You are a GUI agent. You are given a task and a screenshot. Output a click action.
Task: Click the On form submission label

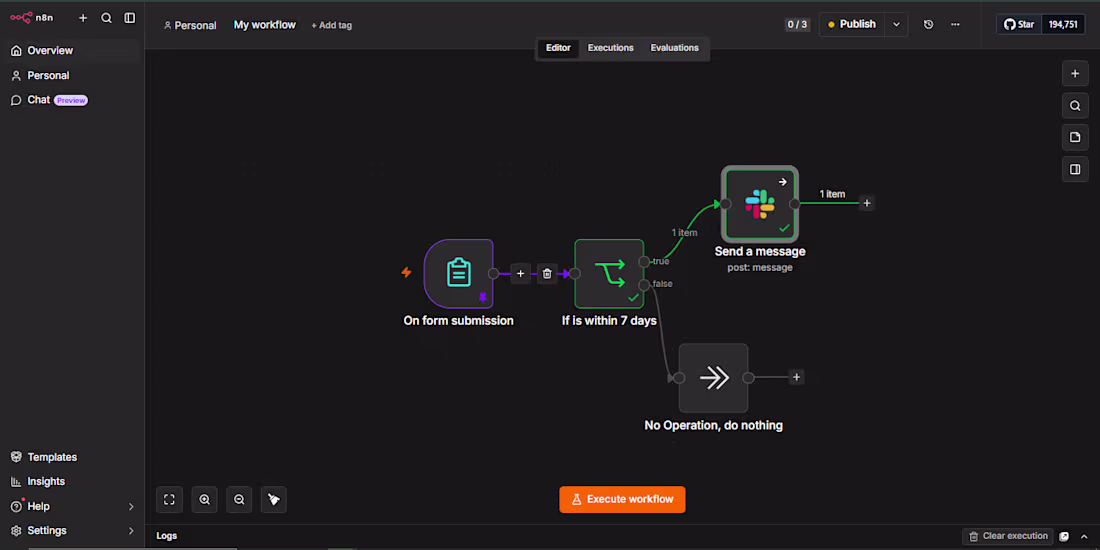pos(458,321)
